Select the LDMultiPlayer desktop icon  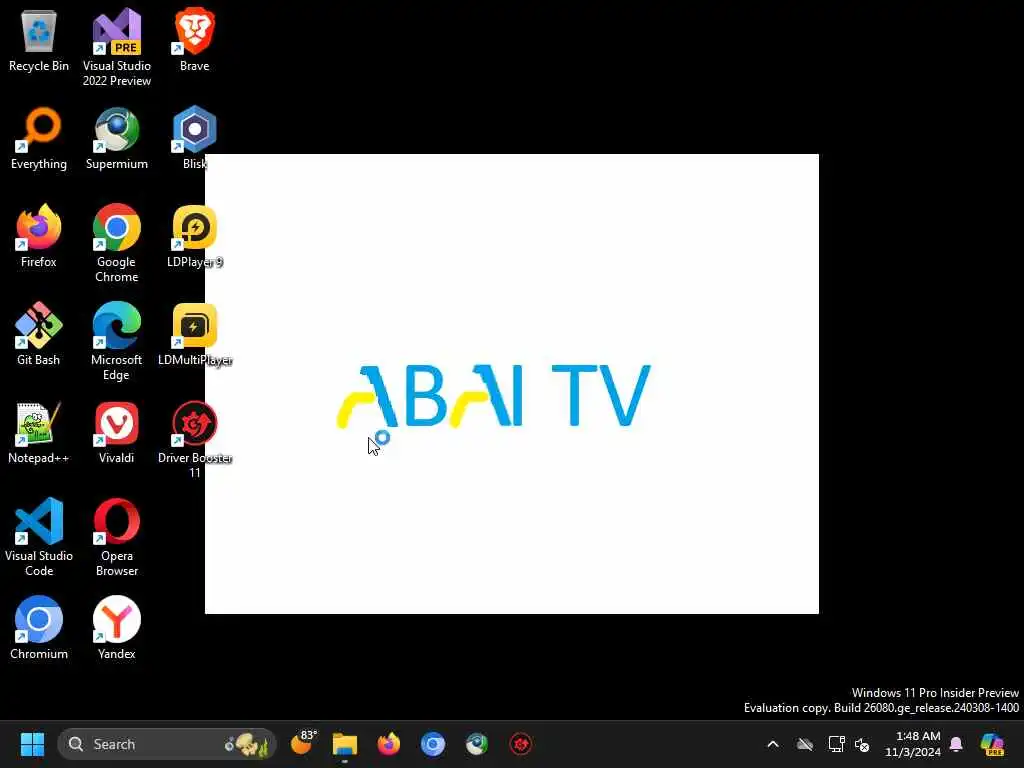(195, 334)
